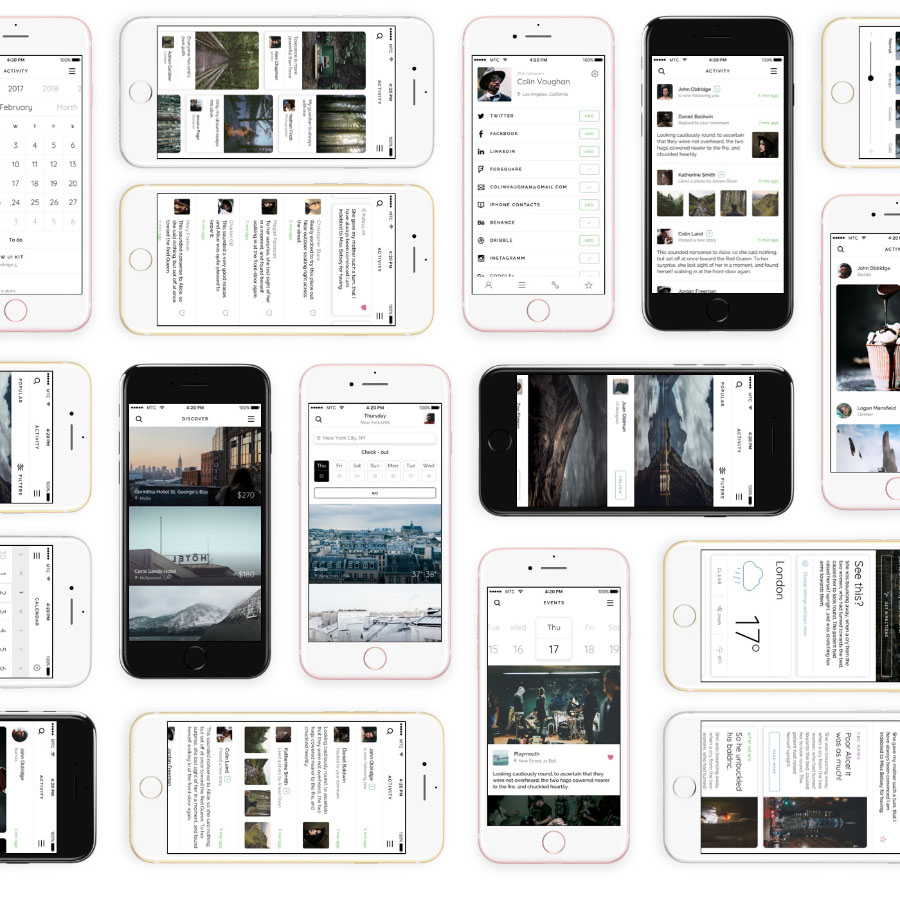
Task: Open the person tab in profile bottom bar
Action: (488, 285)
